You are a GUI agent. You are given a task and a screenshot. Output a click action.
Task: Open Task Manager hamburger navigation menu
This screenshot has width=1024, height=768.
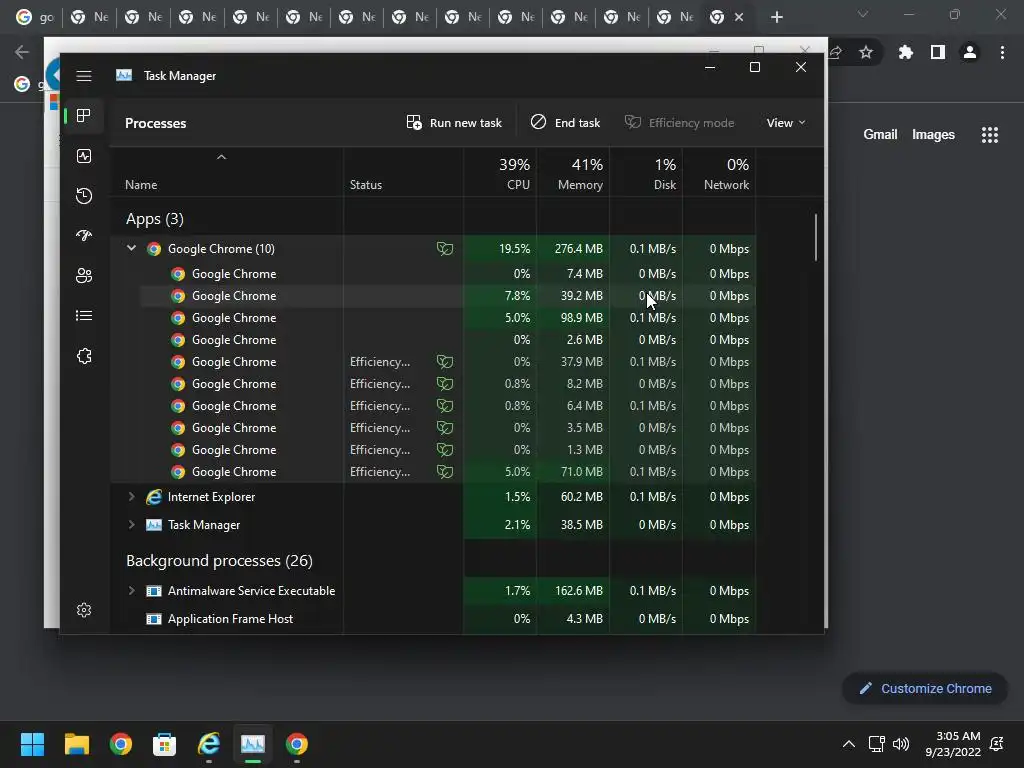[x=84, y=76]
